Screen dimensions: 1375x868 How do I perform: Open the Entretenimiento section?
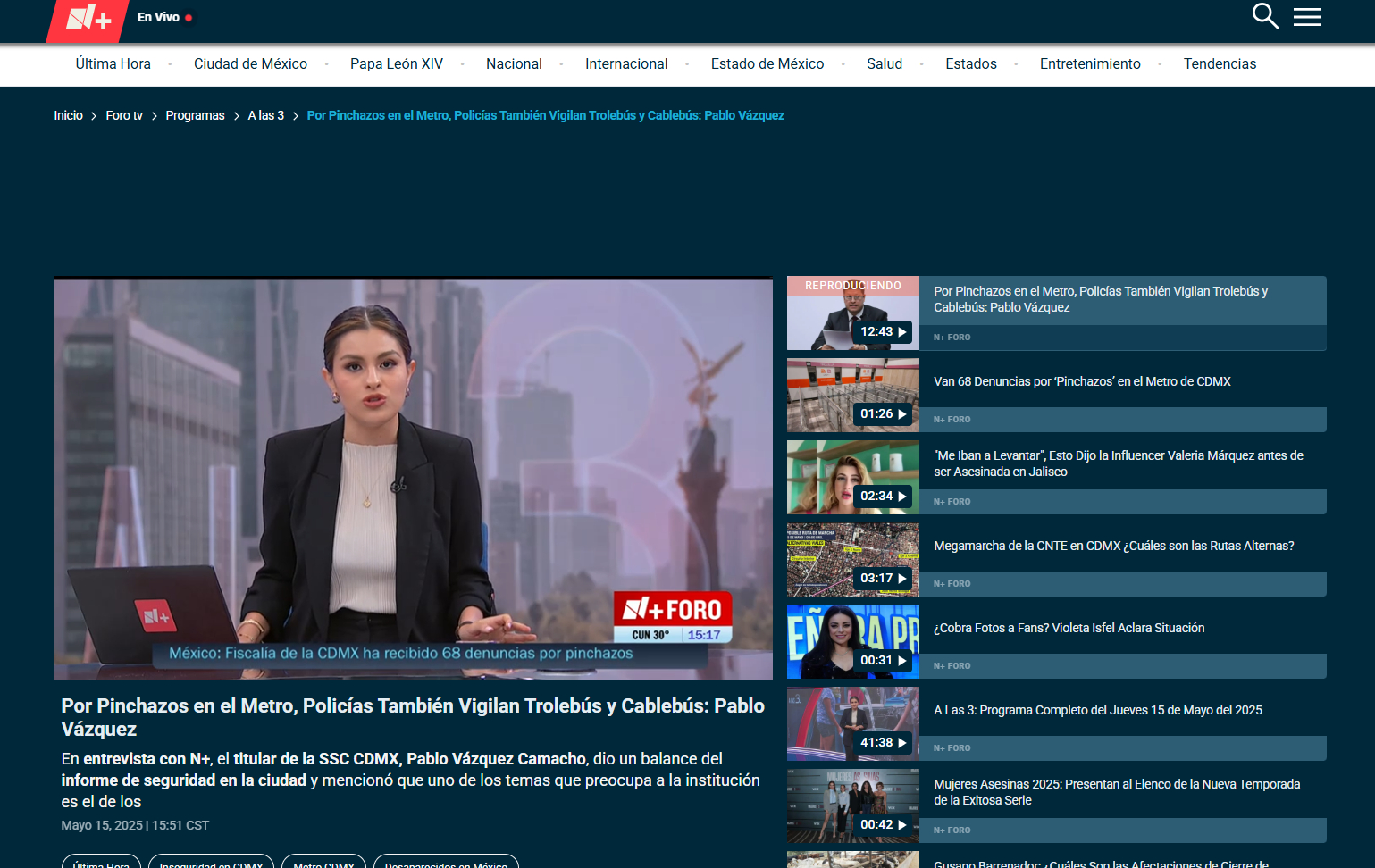pyautogui.click(x=1090, y=64)
